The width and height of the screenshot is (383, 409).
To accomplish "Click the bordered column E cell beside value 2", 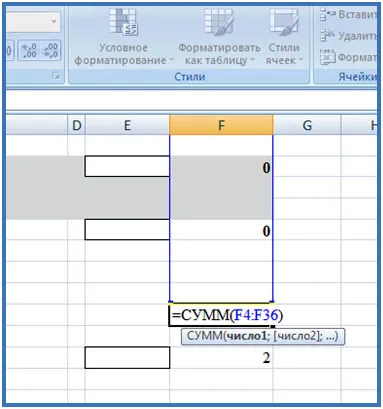I will tap(127, 357).
